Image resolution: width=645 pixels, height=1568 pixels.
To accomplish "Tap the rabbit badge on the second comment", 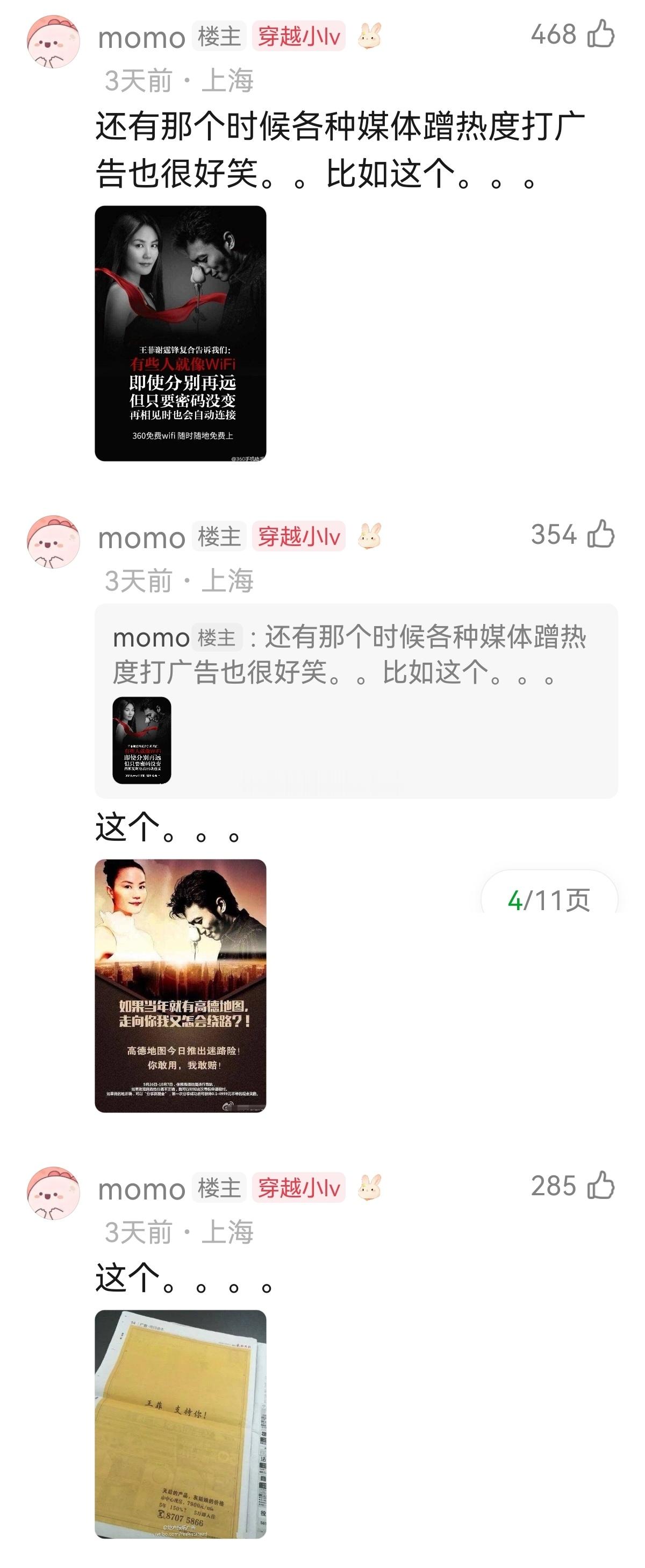I will 369,536.
